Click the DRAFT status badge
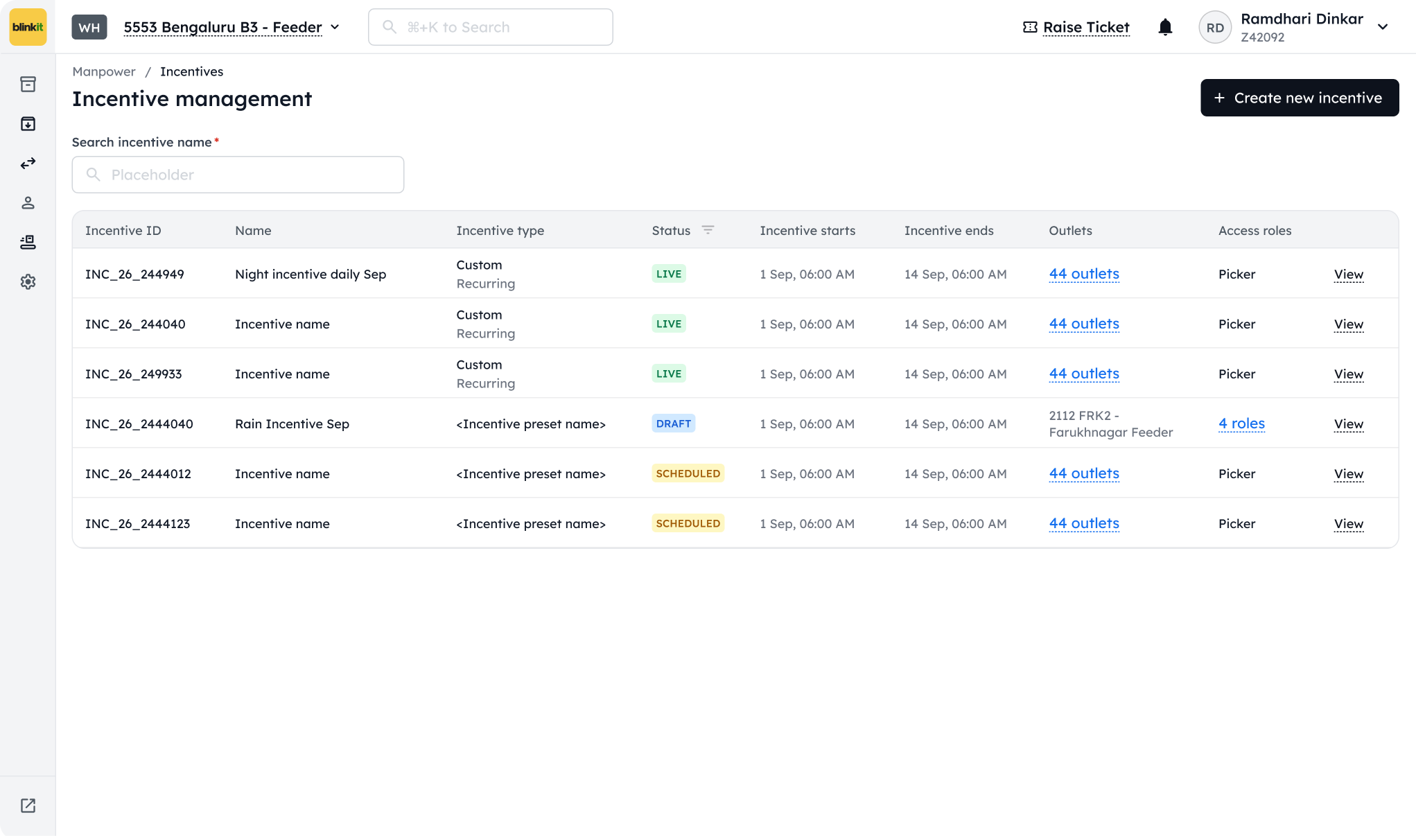Screen dimensions: 1416x840 673,423
